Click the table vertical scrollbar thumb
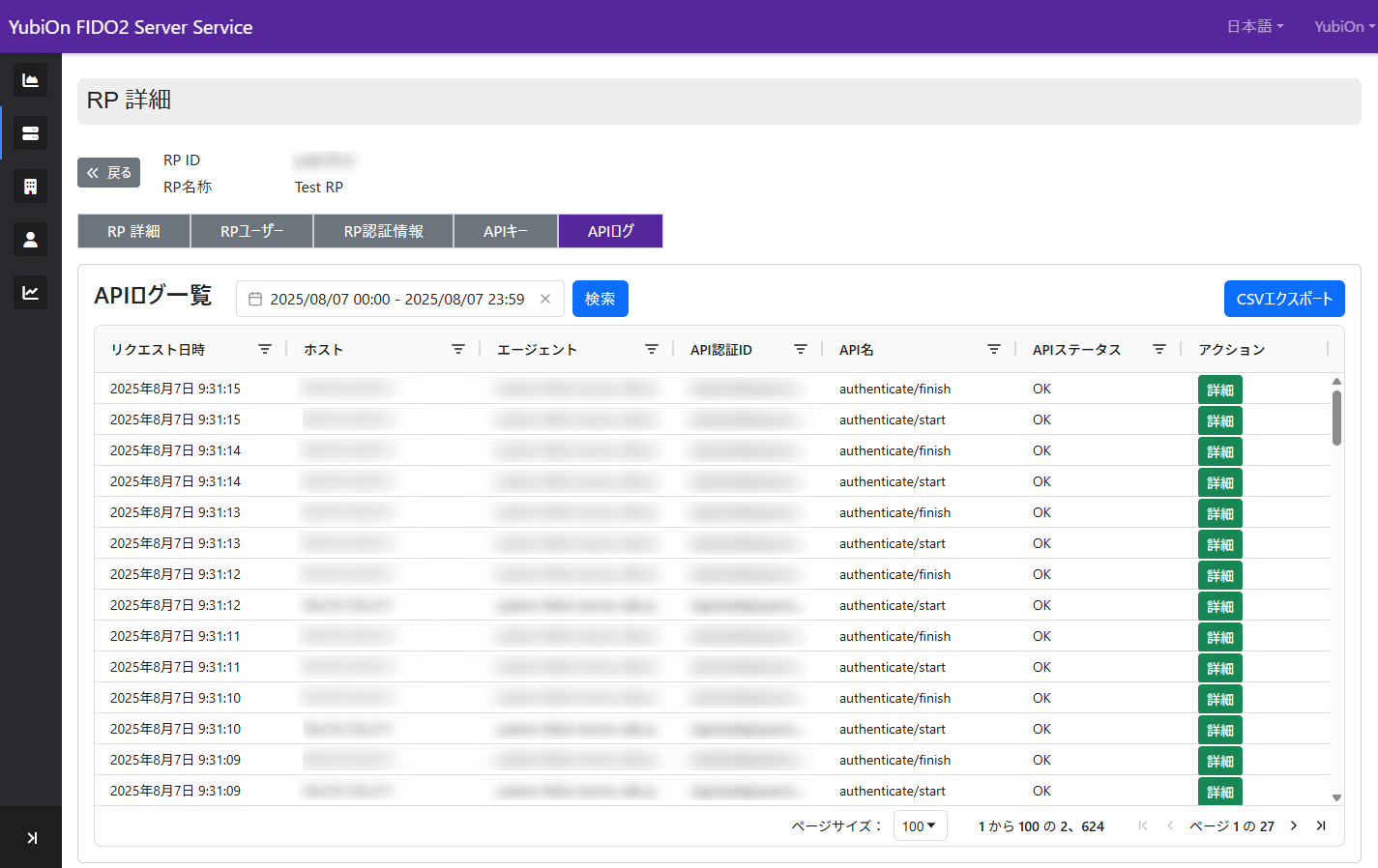The image size is (1378, 868). 1336,418
